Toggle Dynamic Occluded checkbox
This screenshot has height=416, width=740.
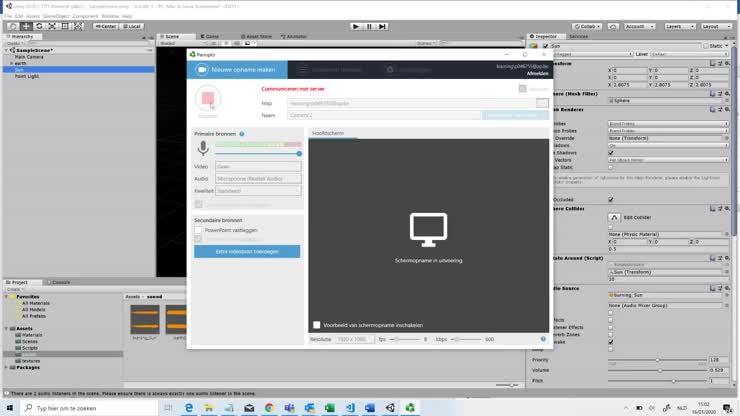[611, 199]
